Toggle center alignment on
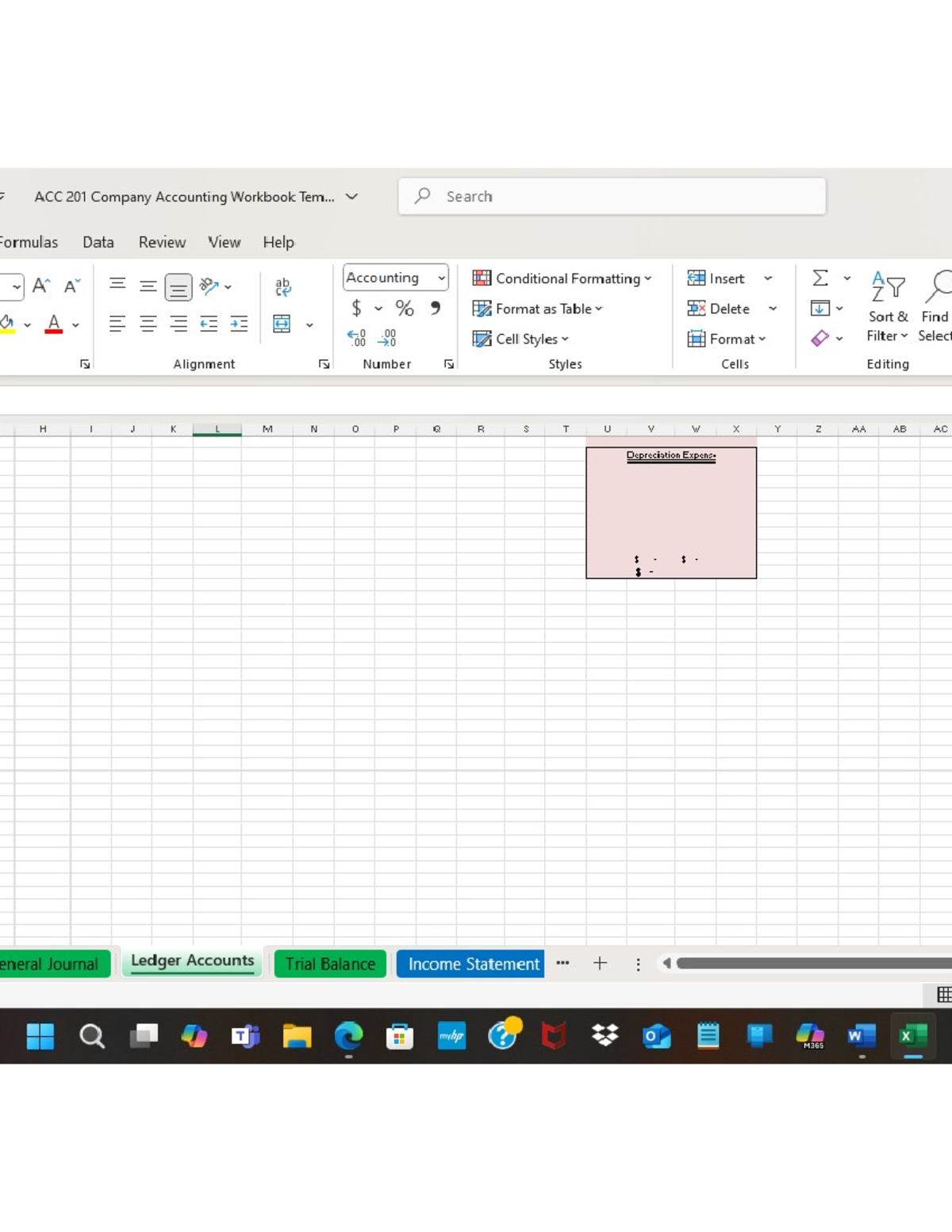This screenshot has width=952, height=1232. coord(148,323)
